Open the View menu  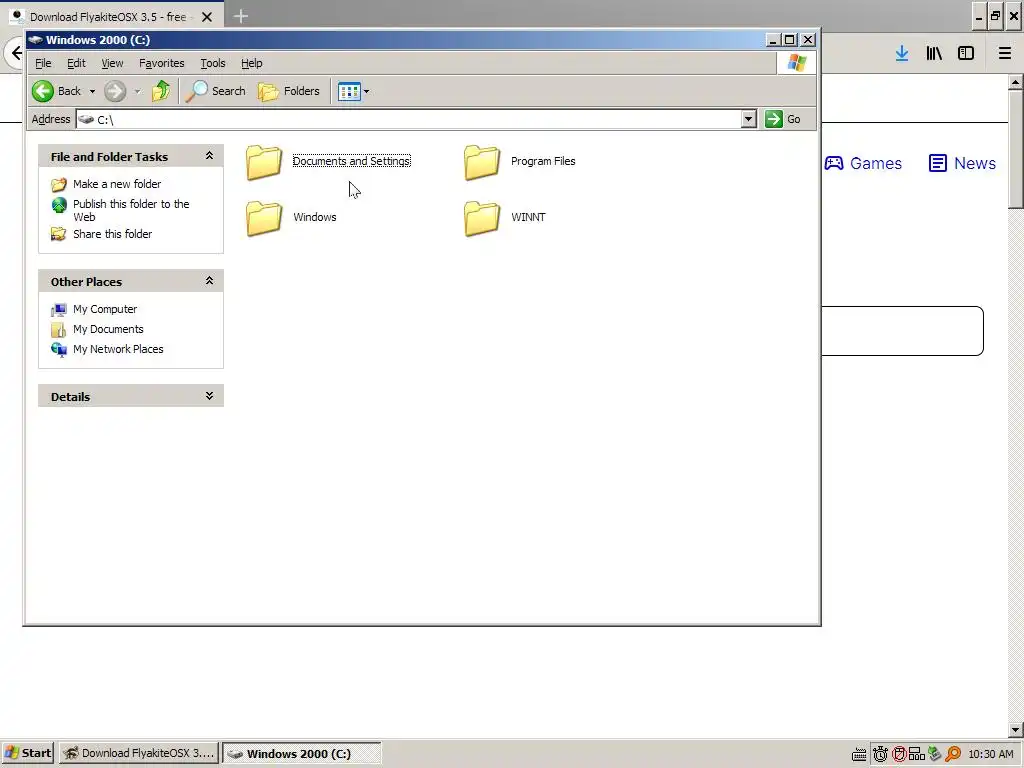[x=112, y=63]
